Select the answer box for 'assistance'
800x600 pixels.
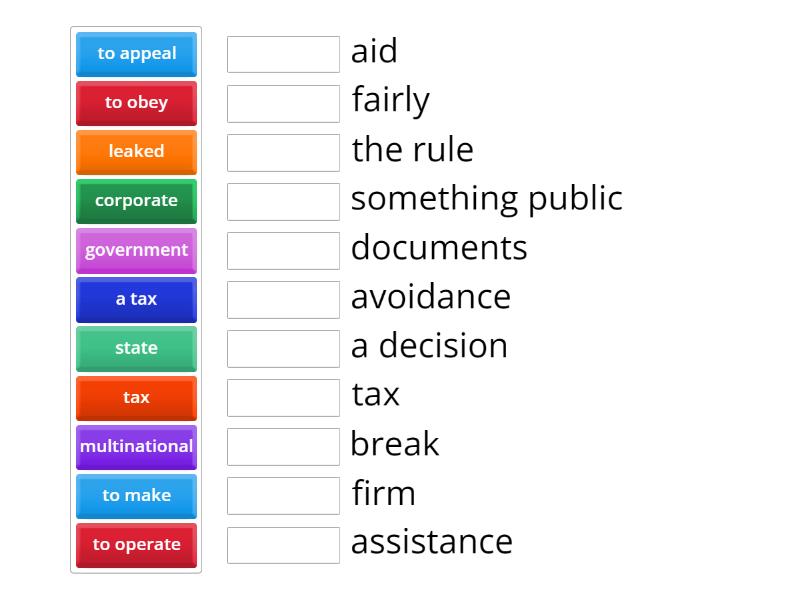(283, 545)
